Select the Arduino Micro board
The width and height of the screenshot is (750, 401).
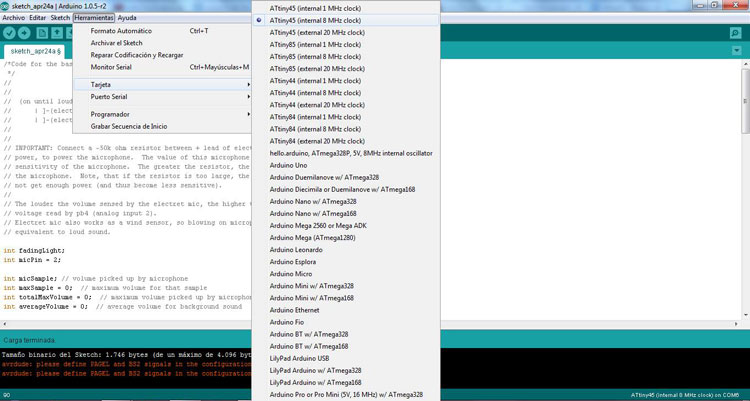(x=345, y=274)
